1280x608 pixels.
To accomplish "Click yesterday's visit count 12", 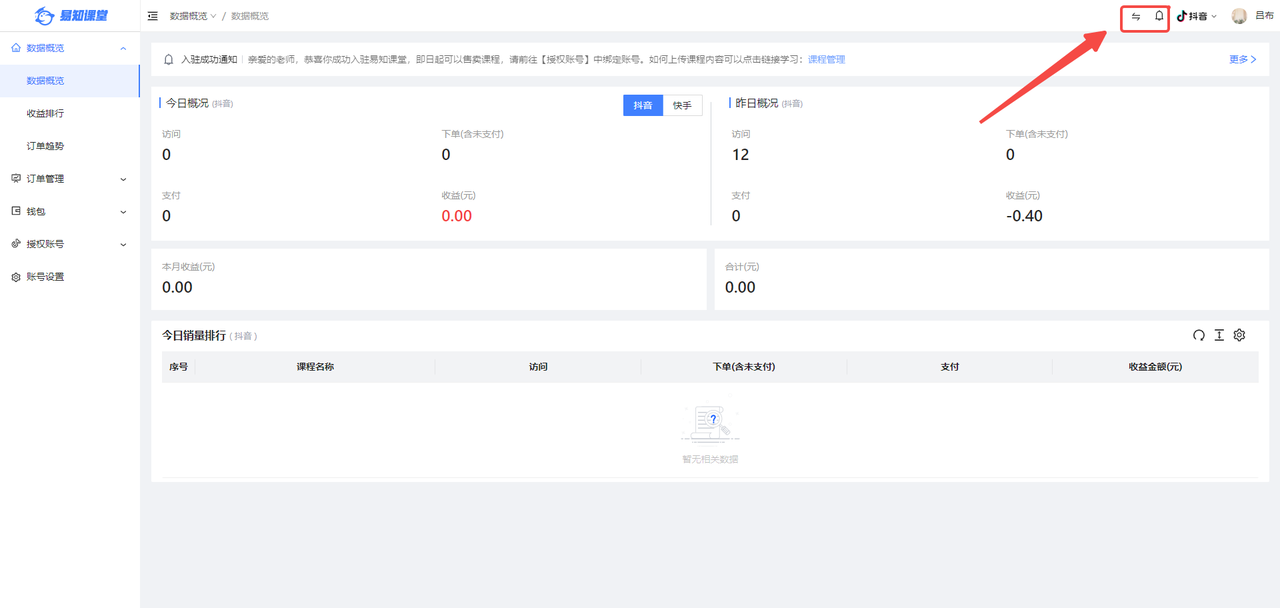I will 740,155.
